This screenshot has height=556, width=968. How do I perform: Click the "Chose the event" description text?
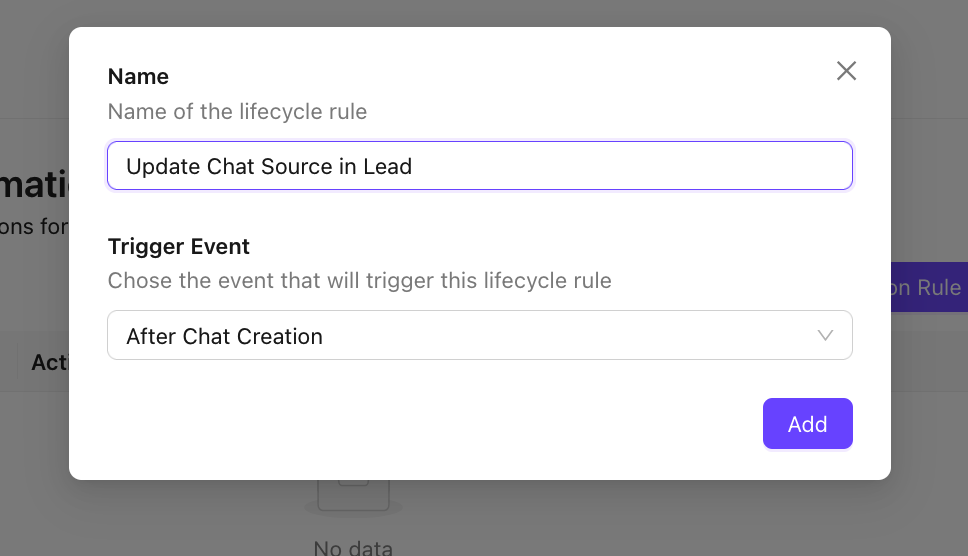[x=359, y=281]
